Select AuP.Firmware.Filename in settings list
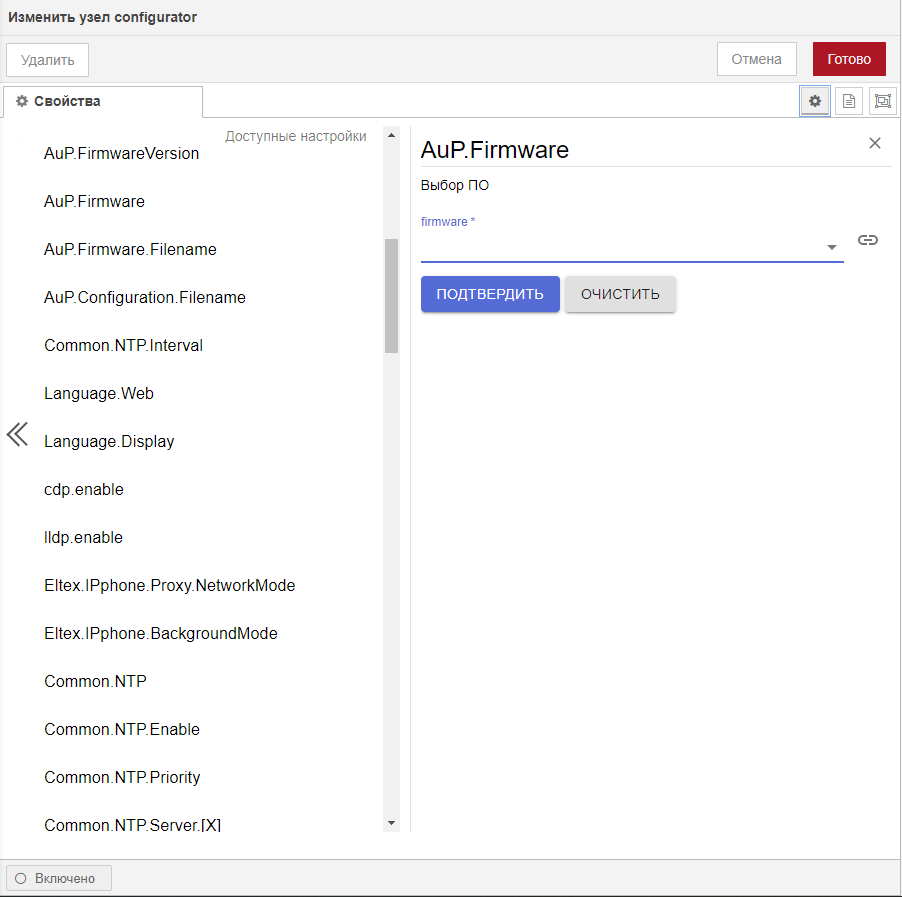The image size is (902, 897). pyautogui.click(x=130, y=249)
